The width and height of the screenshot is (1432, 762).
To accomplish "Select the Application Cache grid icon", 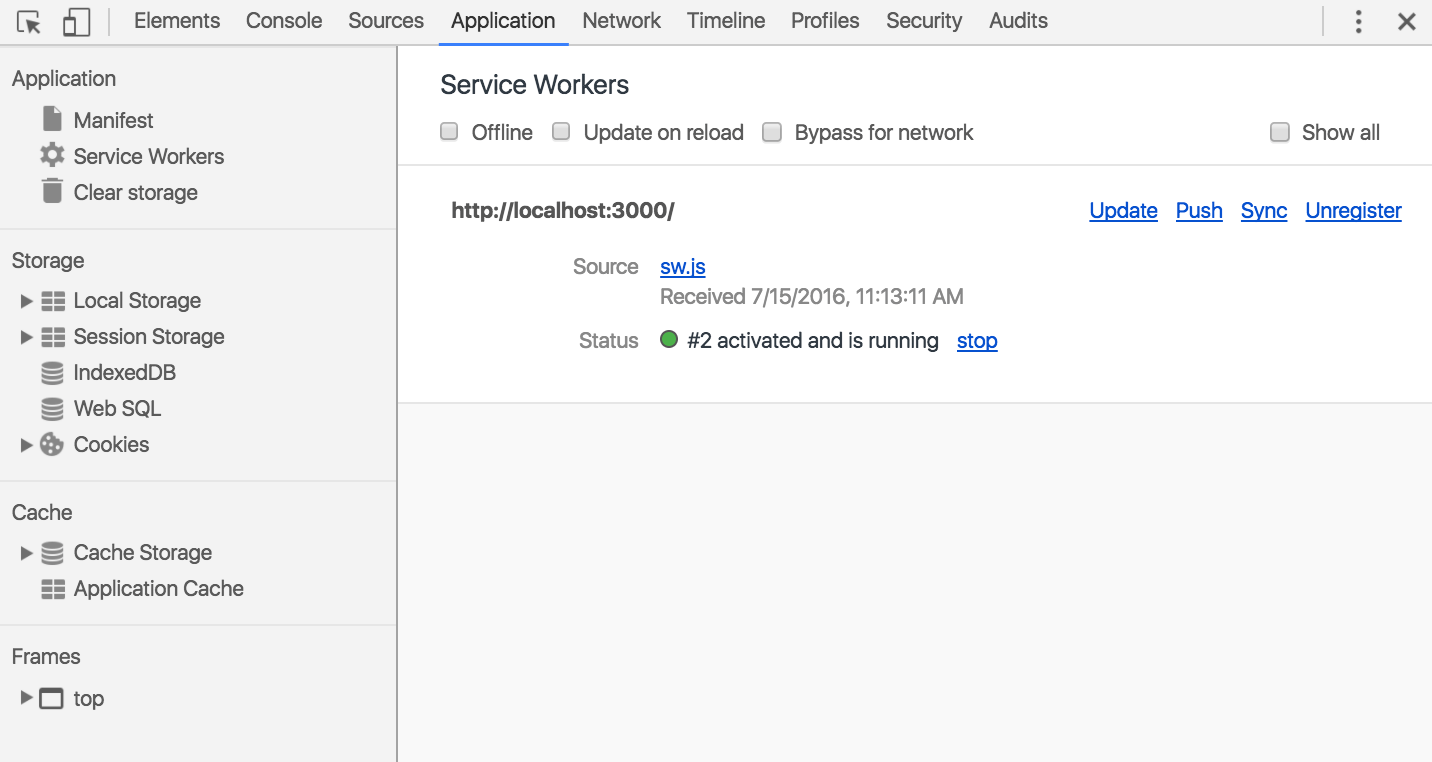I will [x=52, y=589].
